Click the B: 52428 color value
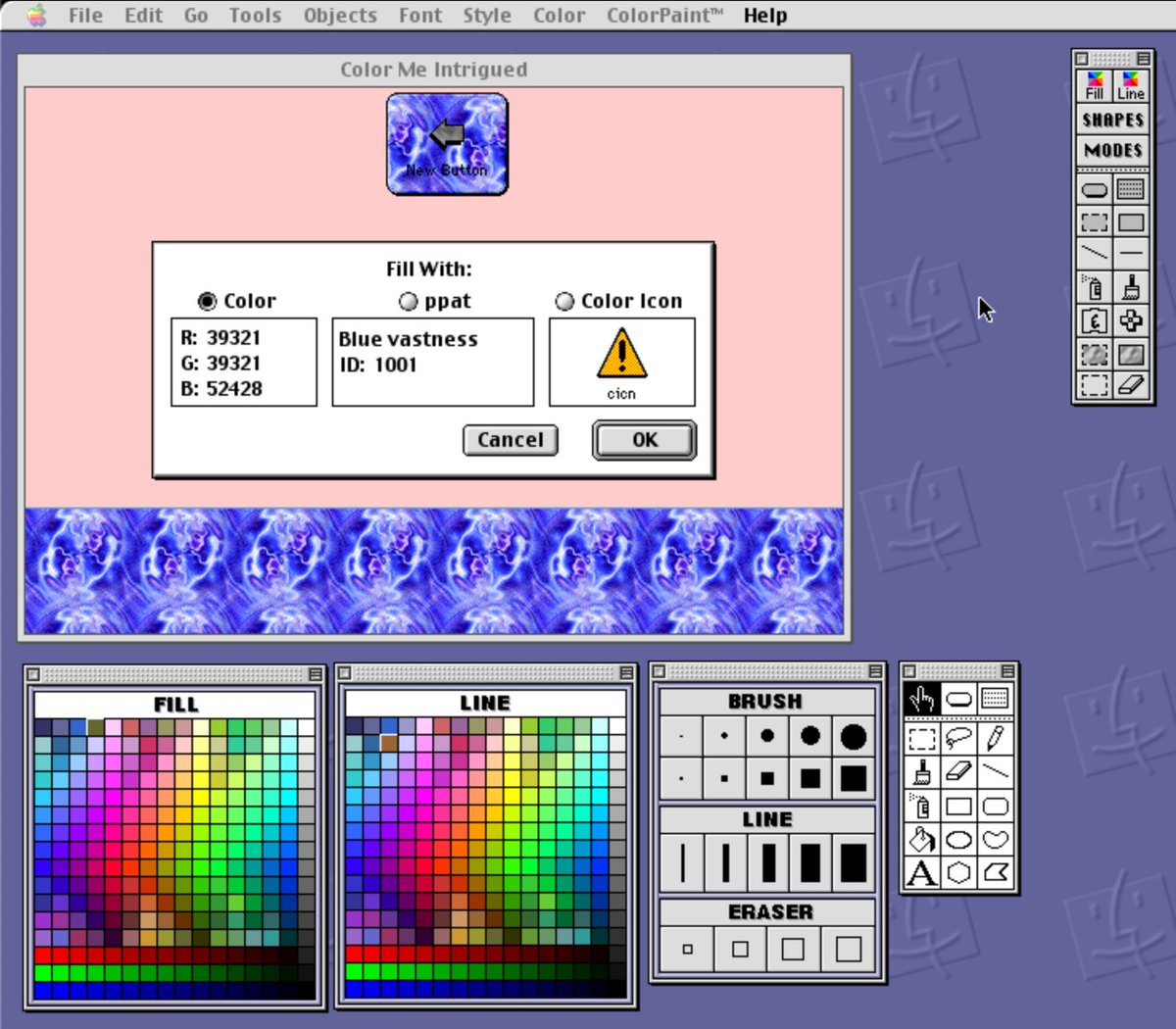 [x=221, y=388]
